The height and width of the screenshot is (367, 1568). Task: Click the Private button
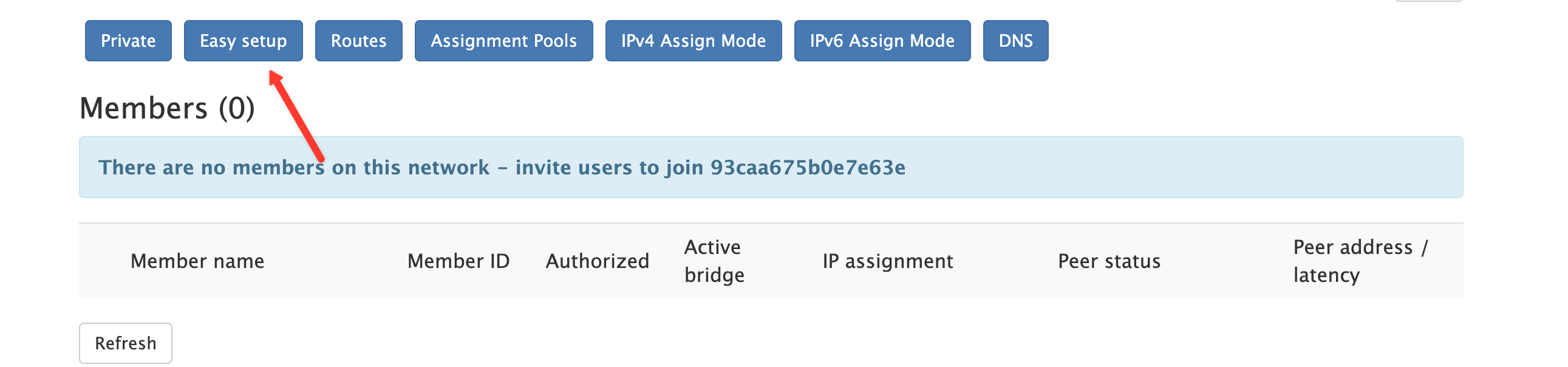(x=128, y=41)
